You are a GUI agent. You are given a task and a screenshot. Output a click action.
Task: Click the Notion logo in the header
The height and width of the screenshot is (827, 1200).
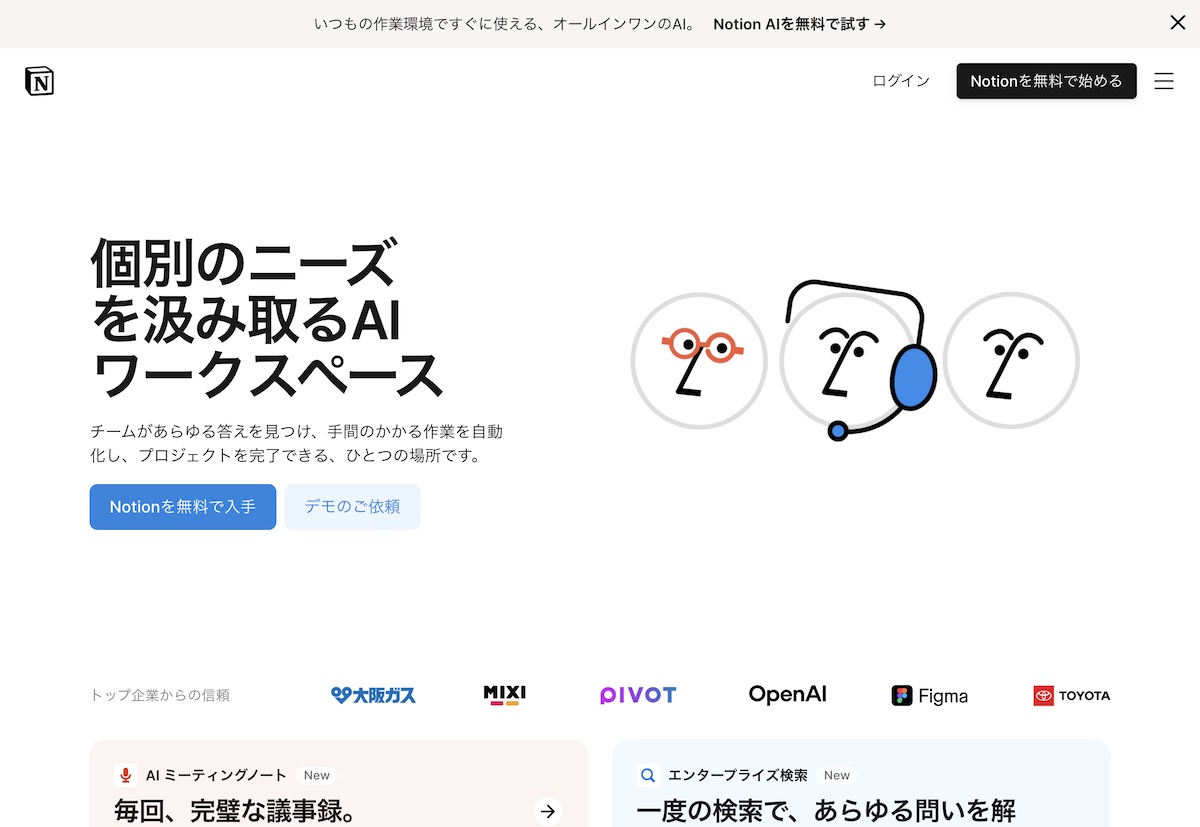[x=39, y=81]
